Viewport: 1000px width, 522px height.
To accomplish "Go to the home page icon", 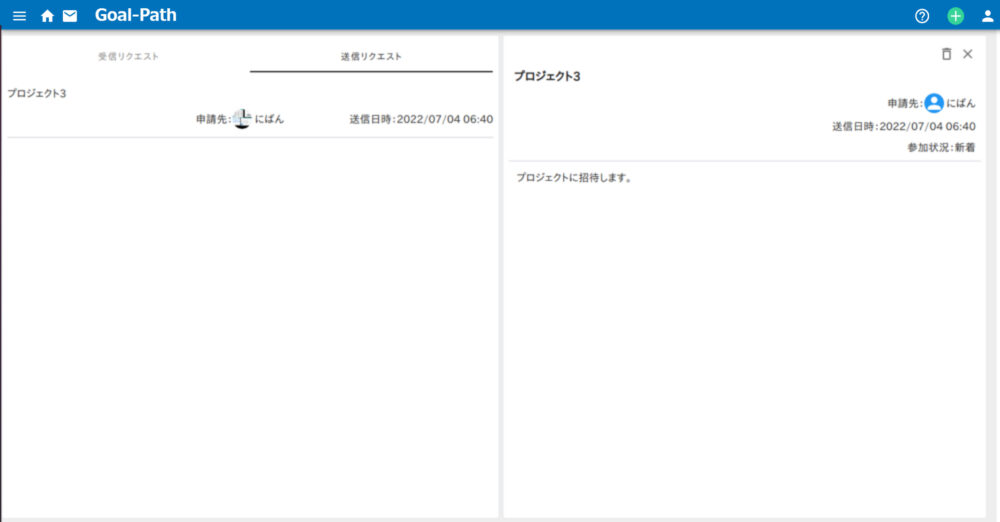I will point(47,16).
